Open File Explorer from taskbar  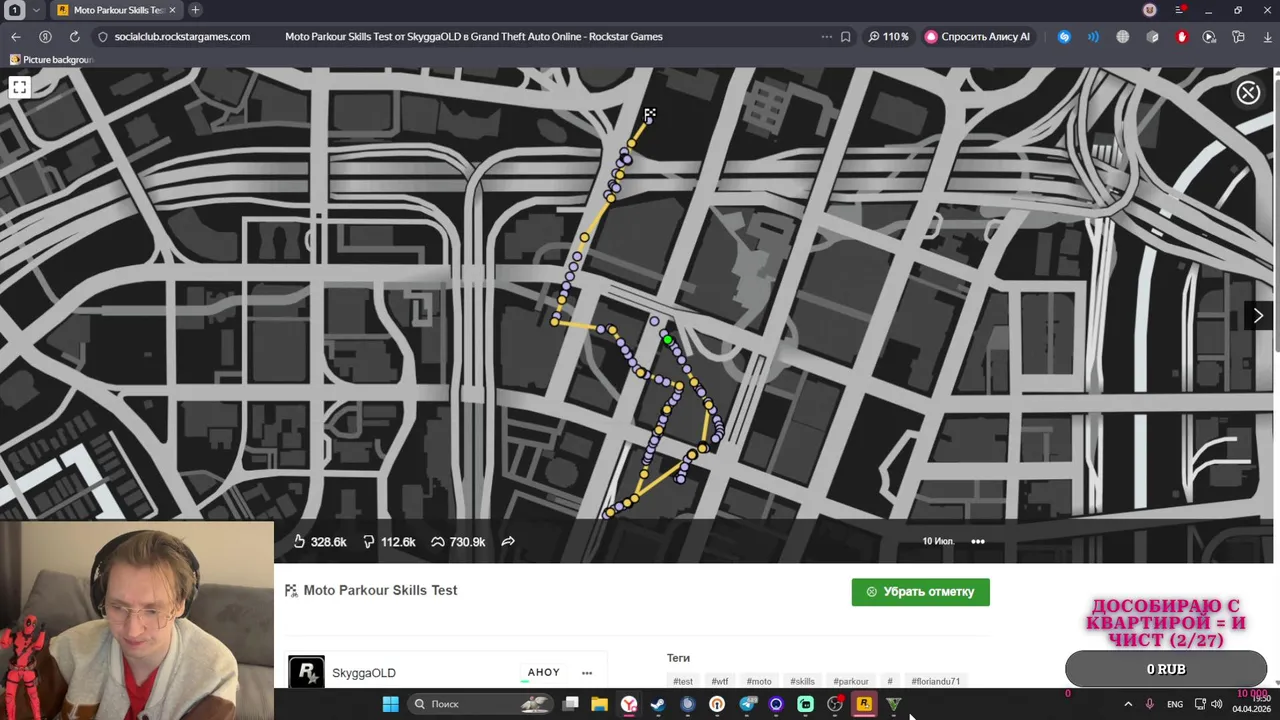coord(599,704)
